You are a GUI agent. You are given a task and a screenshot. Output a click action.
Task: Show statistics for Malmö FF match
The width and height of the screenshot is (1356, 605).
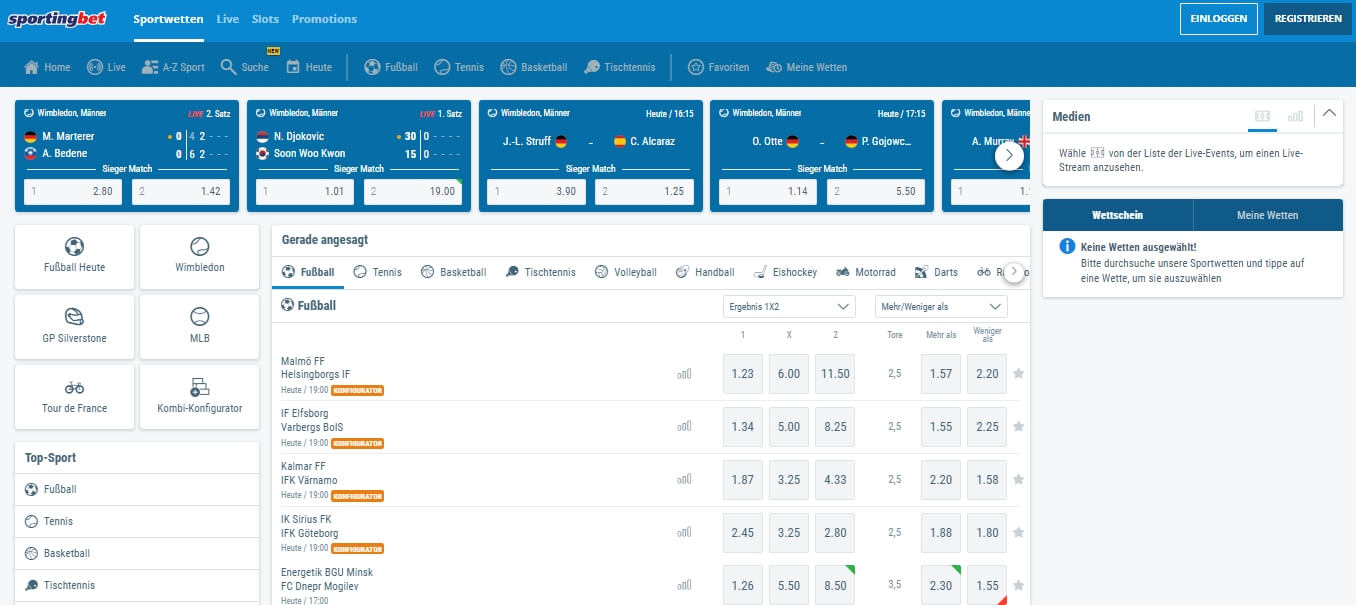pos(684,374)
